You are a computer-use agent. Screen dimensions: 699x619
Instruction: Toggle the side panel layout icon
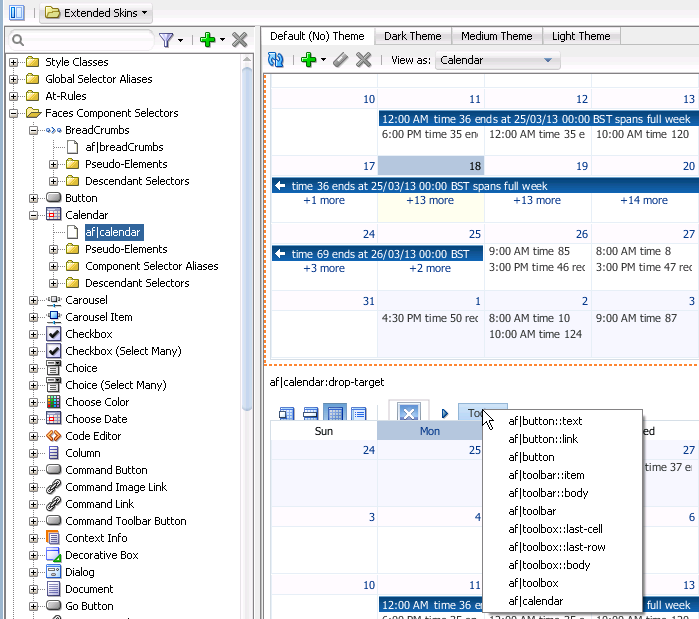(x=16, y=12)
